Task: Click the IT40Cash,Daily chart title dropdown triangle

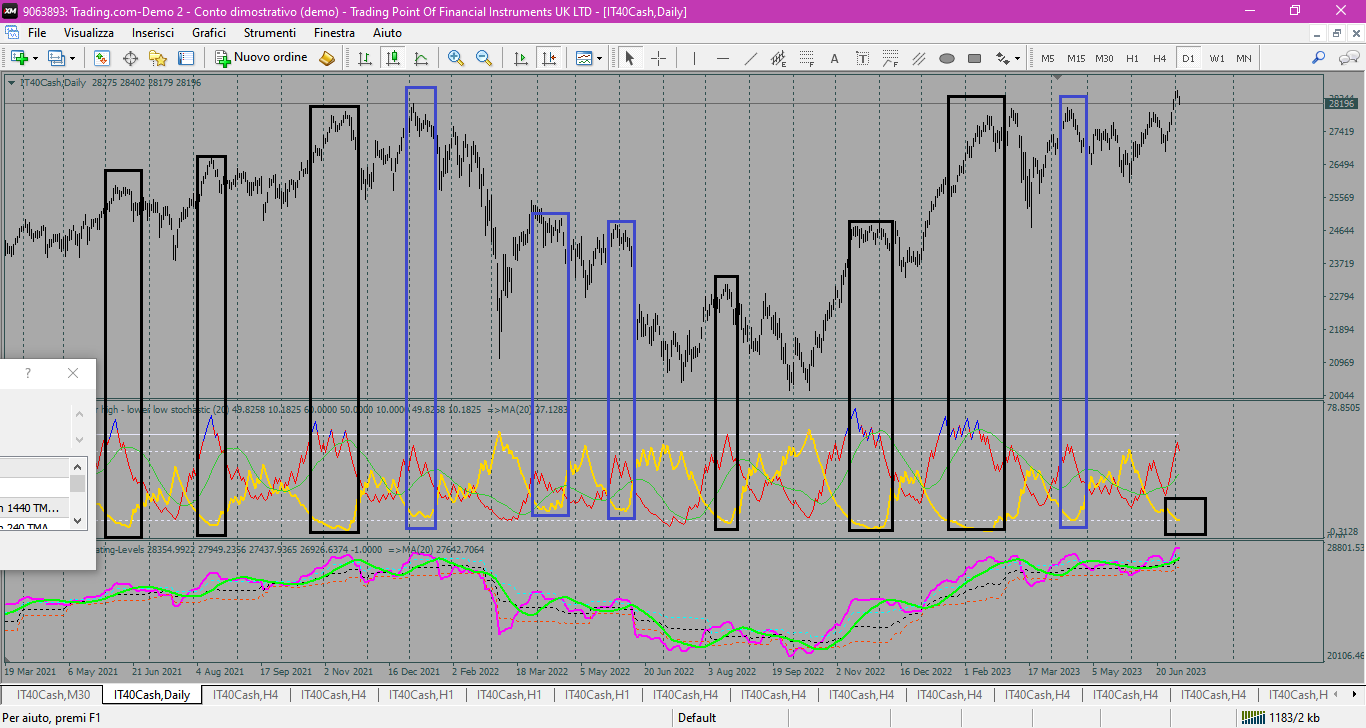Action: (11, 83)
